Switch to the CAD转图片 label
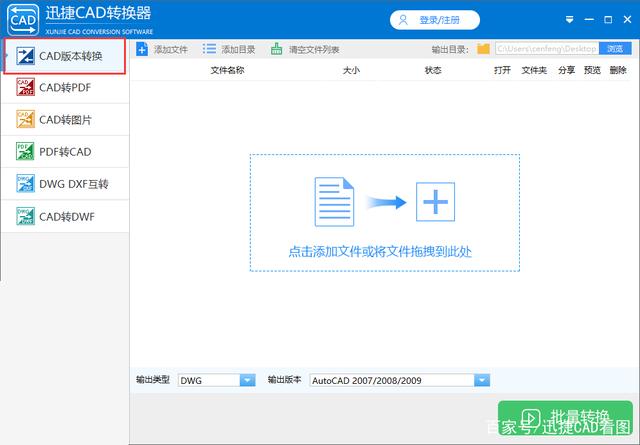This screenshot has width=640, height=445. pyautogui.click(x=65, y=120)
